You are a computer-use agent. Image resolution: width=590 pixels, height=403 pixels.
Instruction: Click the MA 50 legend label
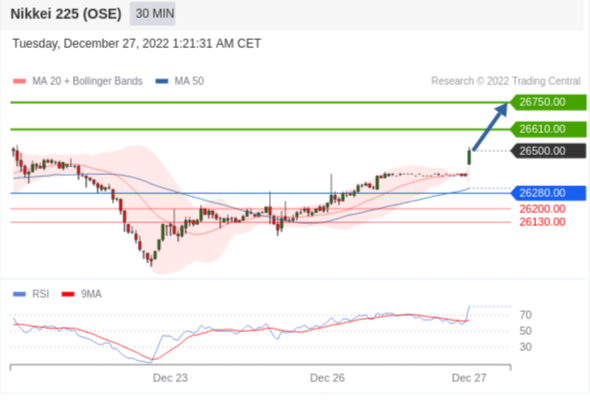(189, 81)
